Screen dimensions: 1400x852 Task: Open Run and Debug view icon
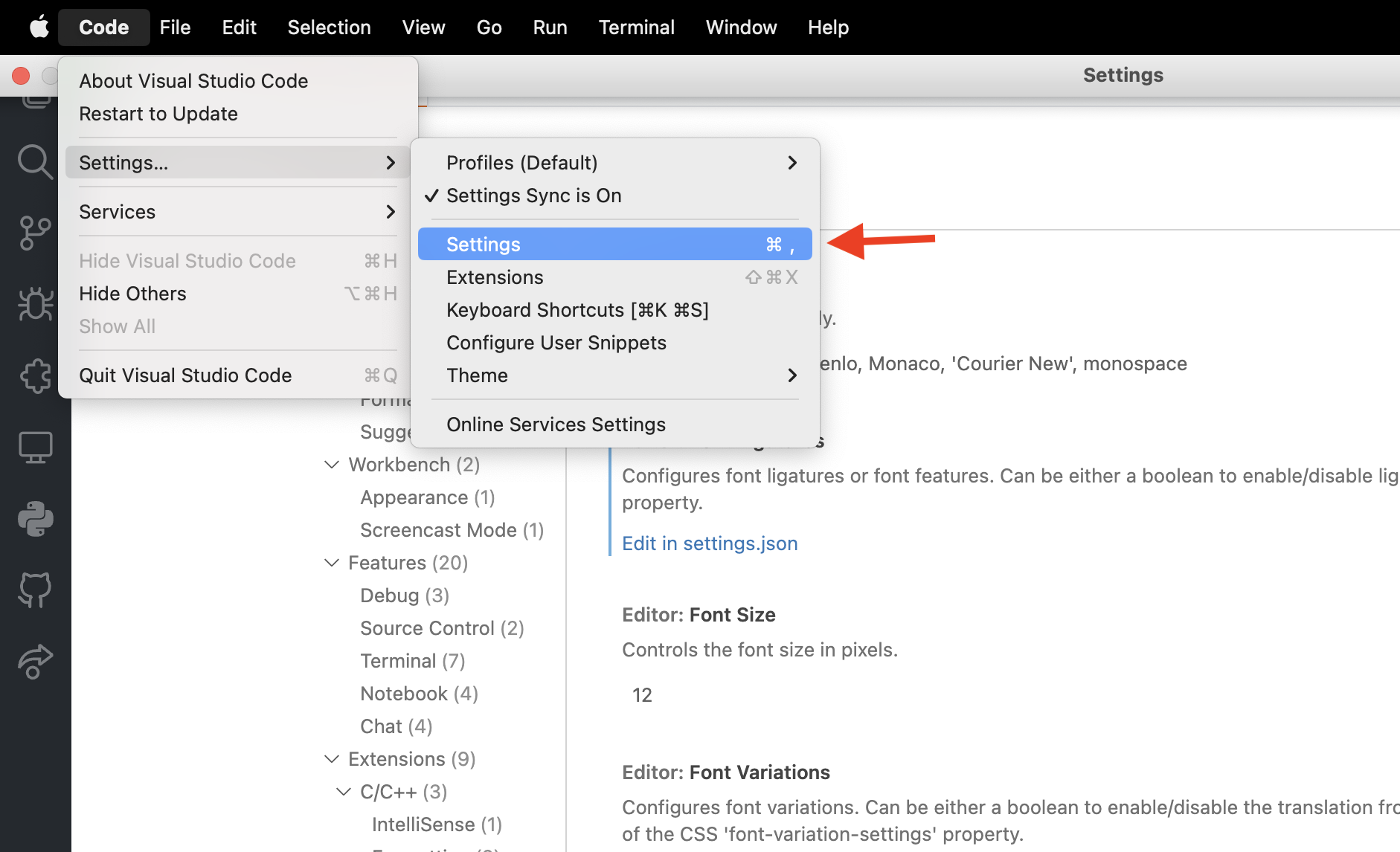click(35, 303)
